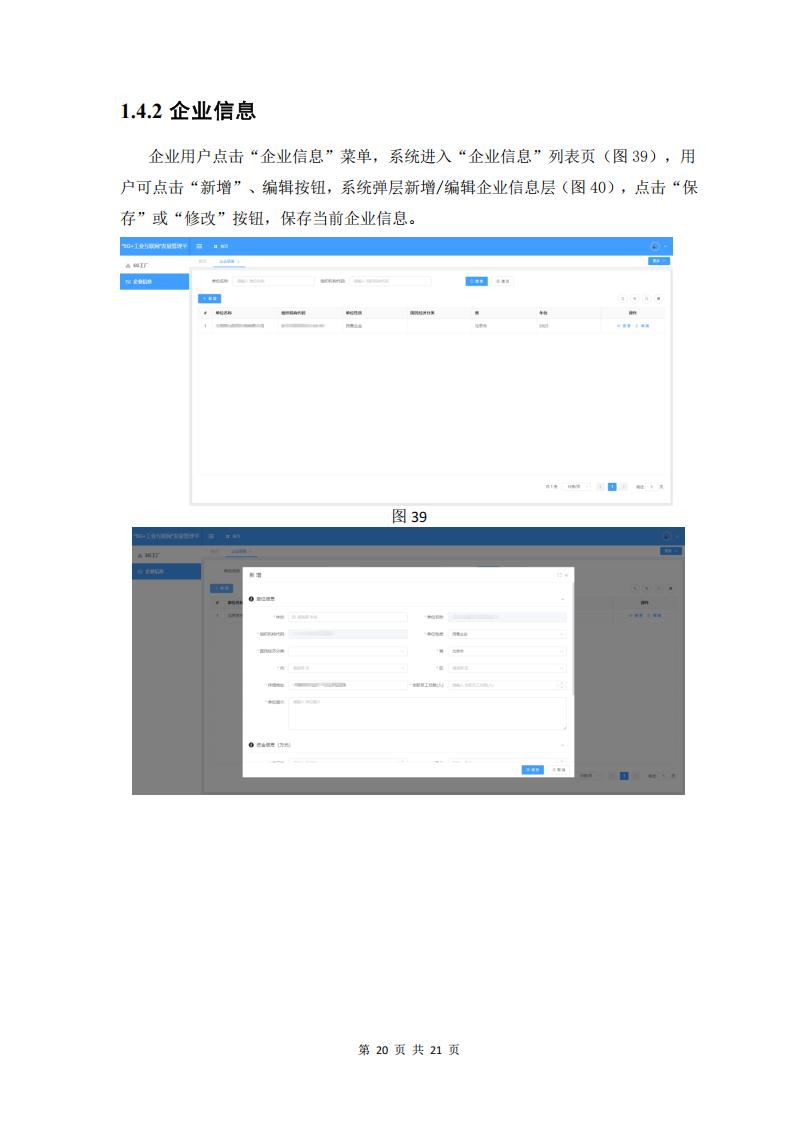
Task: Click the employee total number stepper in 新增 dialog
Action: 561,685
